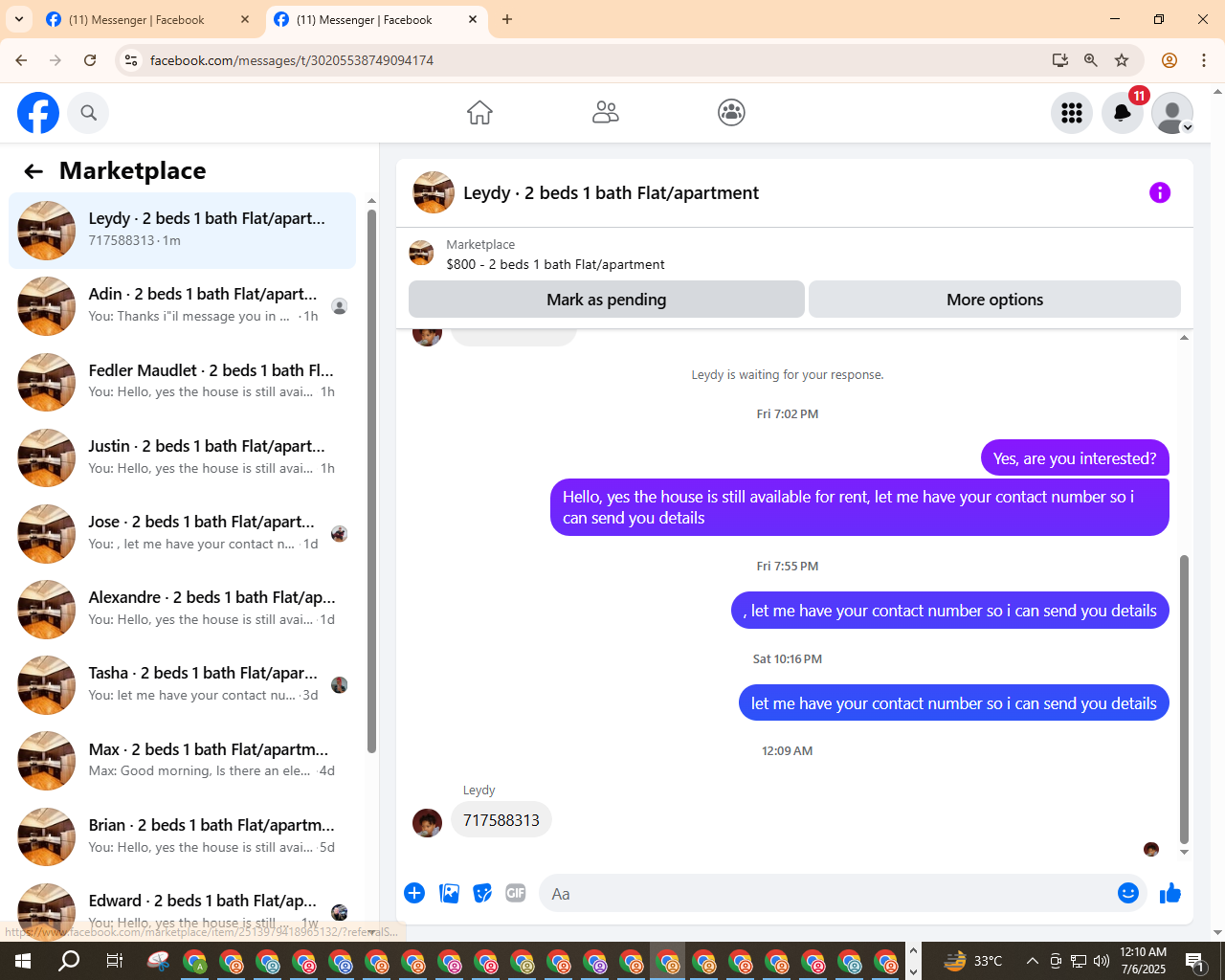Open More options for the listing
Viewport: 1225px width, 980px height.
click(x=994, y=300)
